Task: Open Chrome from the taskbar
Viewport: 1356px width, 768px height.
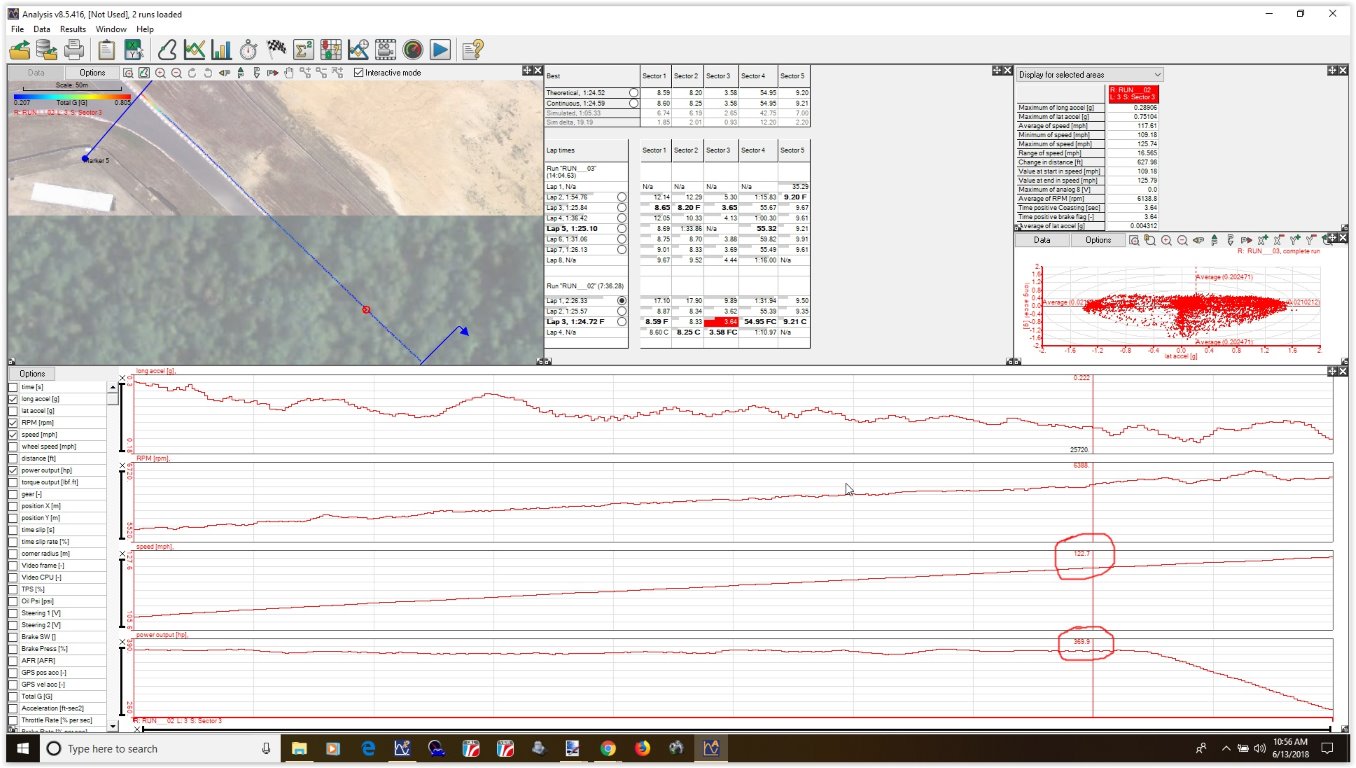Action: [x=607, y=748]
